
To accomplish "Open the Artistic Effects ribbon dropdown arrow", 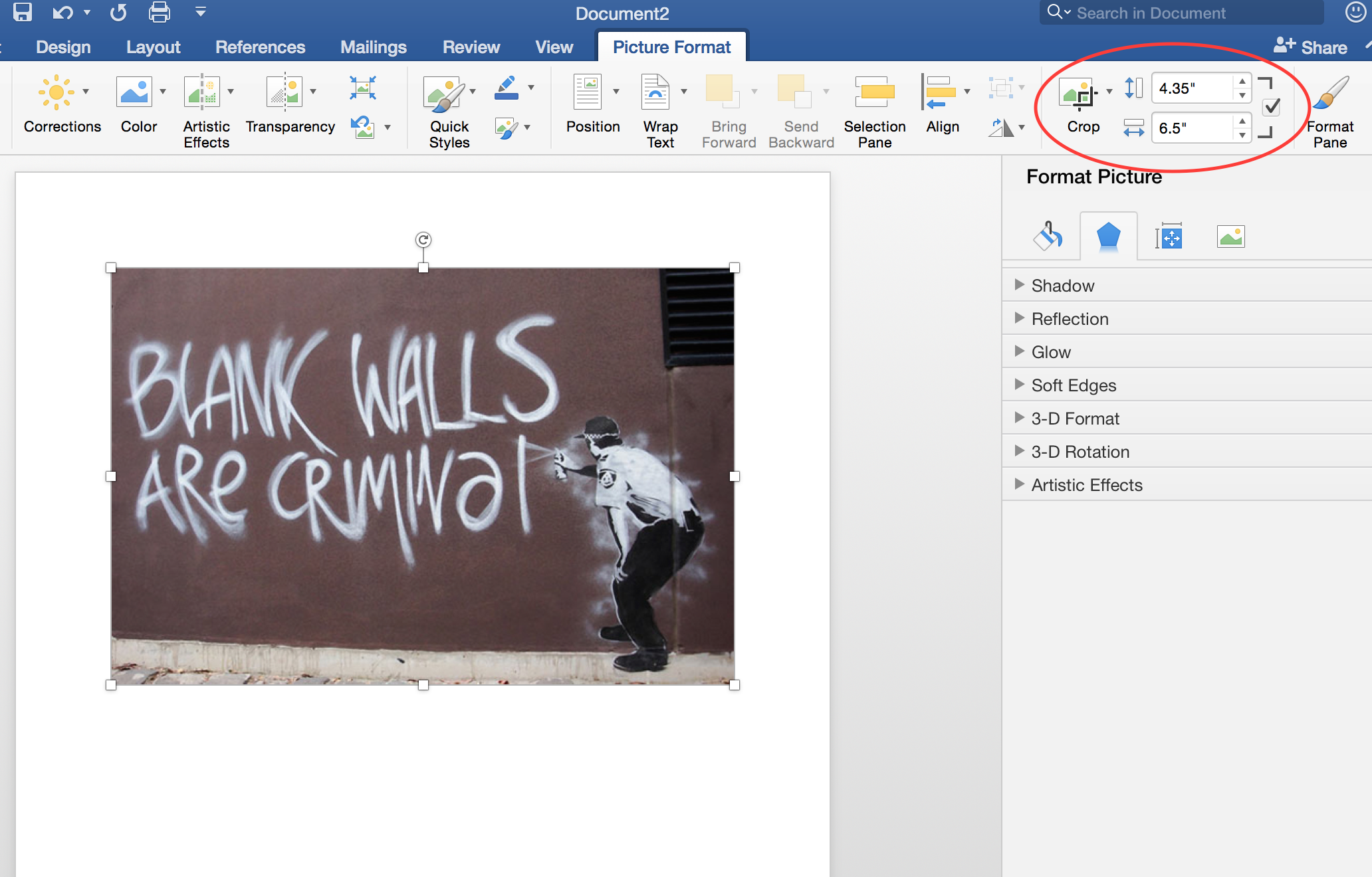I will 231,92.
